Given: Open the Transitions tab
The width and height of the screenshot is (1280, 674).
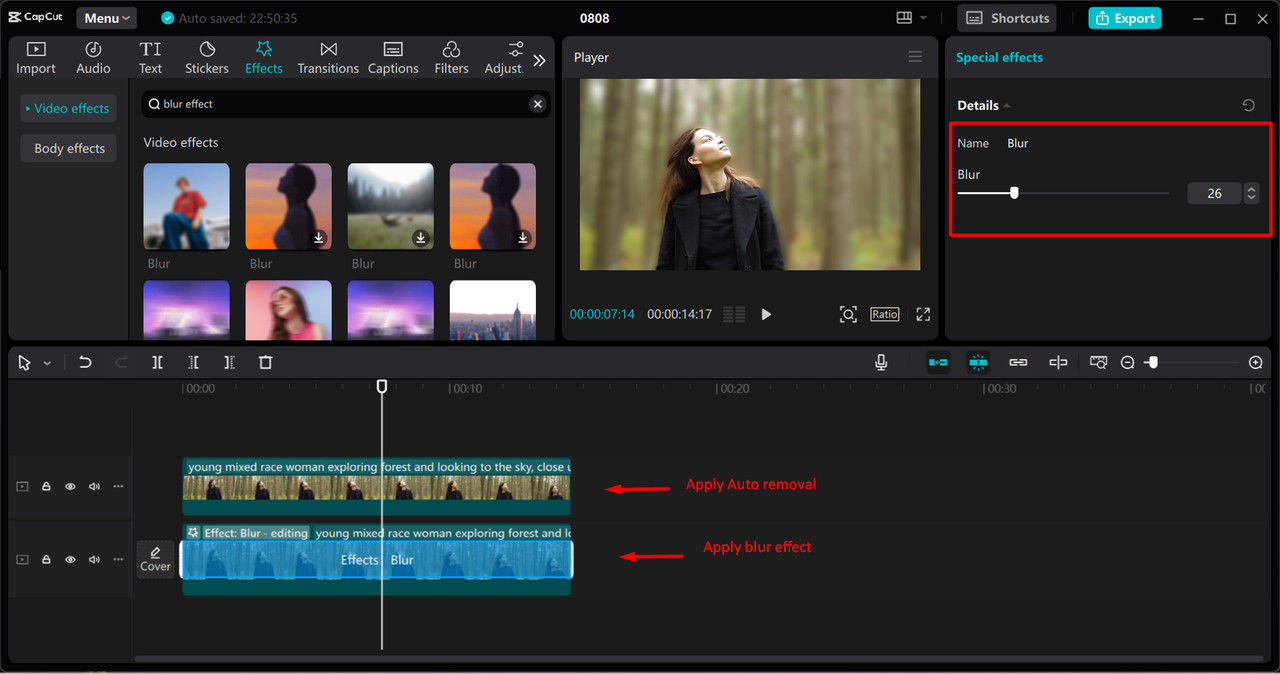Looking at the screenshot, I should [328, 58].
